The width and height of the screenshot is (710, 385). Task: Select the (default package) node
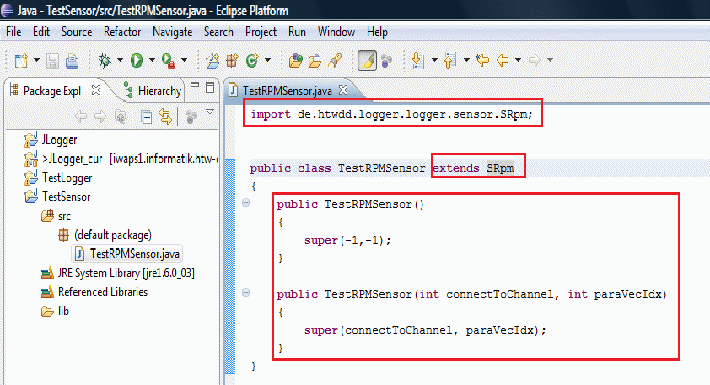(x=105, y=235)
